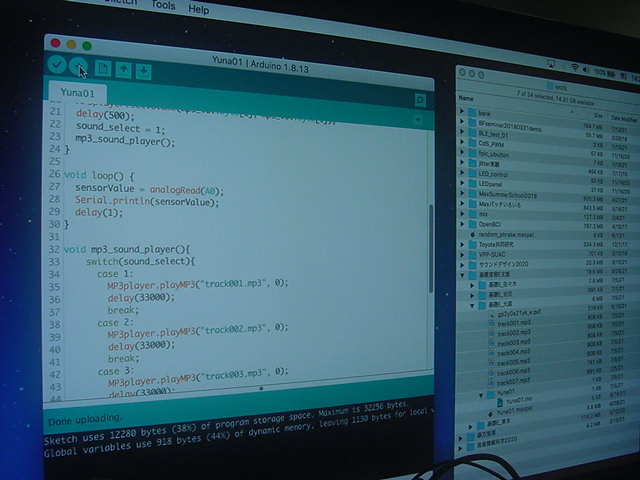This screenshot has width=640, height=480.
Task: Open the tab options dropdown arrow in Arduino
Action: point(418,120)
